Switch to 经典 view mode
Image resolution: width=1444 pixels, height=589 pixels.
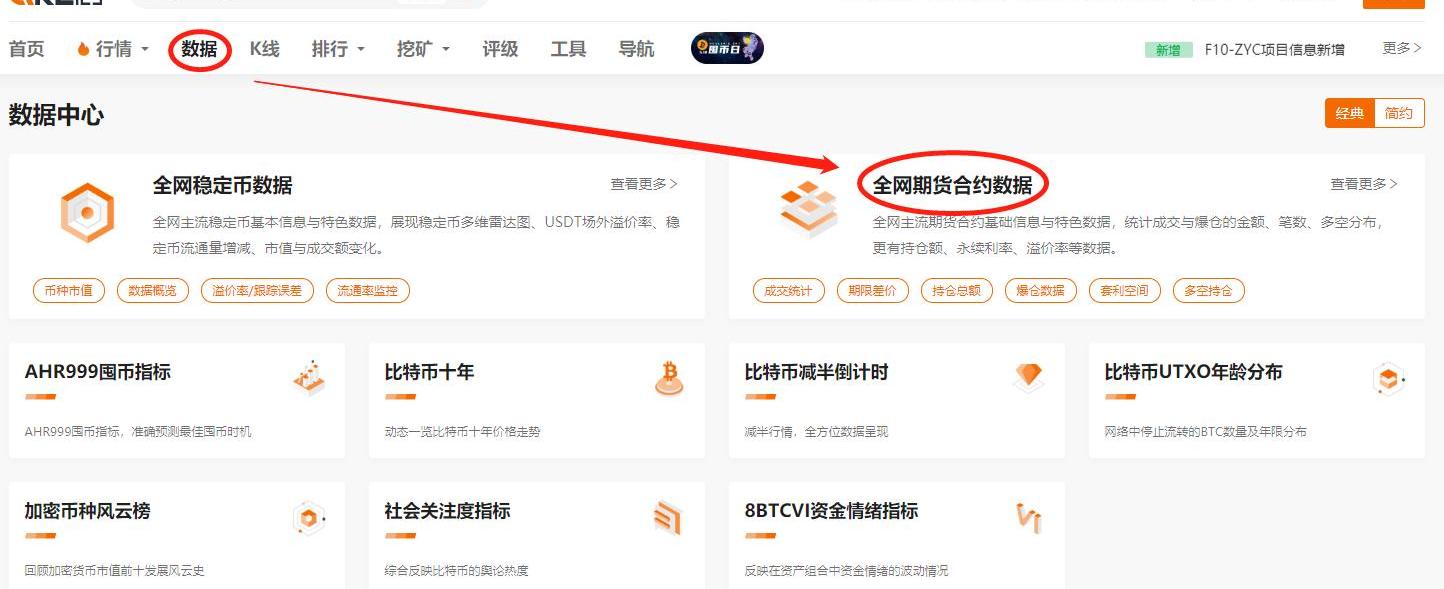1349,113
